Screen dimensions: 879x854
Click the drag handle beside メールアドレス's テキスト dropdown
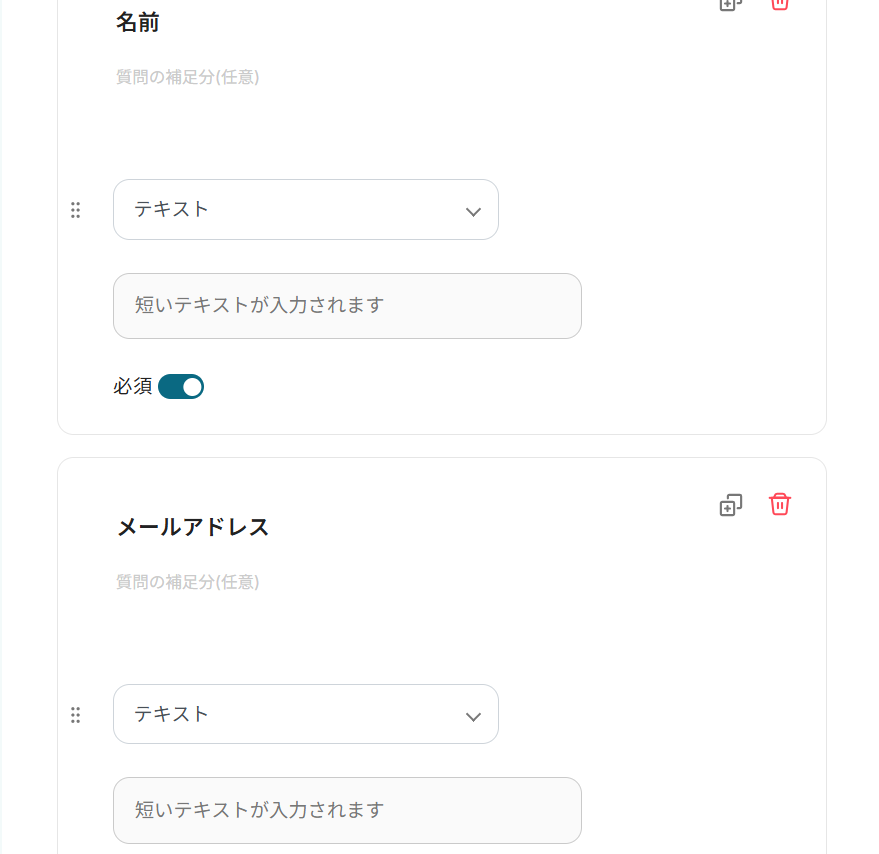coord(75,715)
